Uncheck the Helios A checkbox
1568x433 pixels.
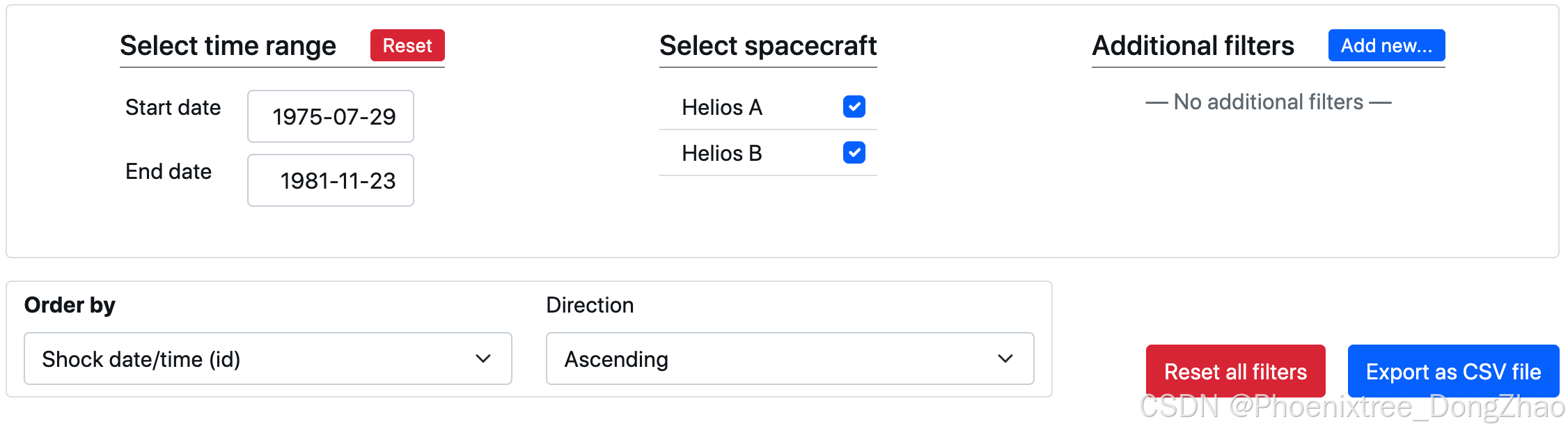pyautogui.click(x=854, y=107)
